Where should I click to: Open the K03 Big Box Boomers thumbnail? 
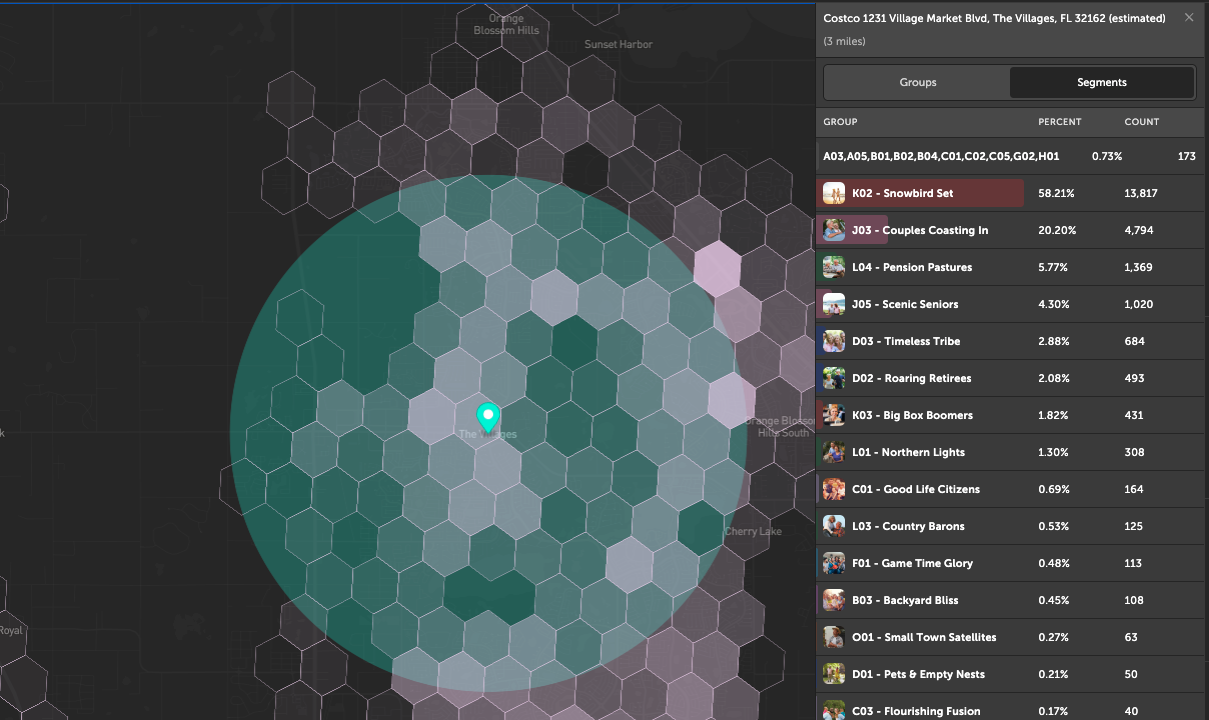coord(834,415)
